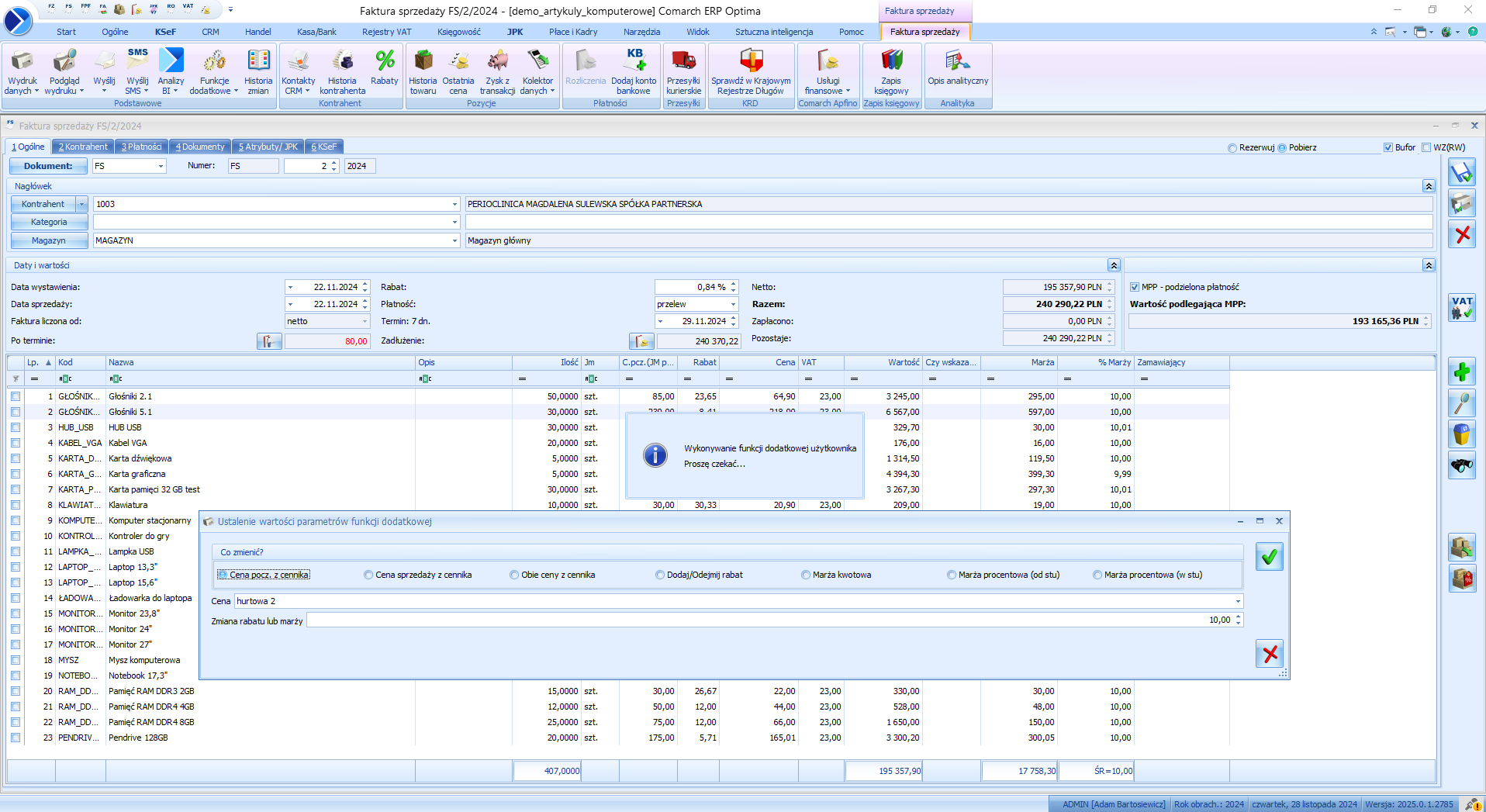Viewport: 1486px width, 812px height.
Task: Select Dodaj/Odejmij rabat option
Action: (699, 575)
